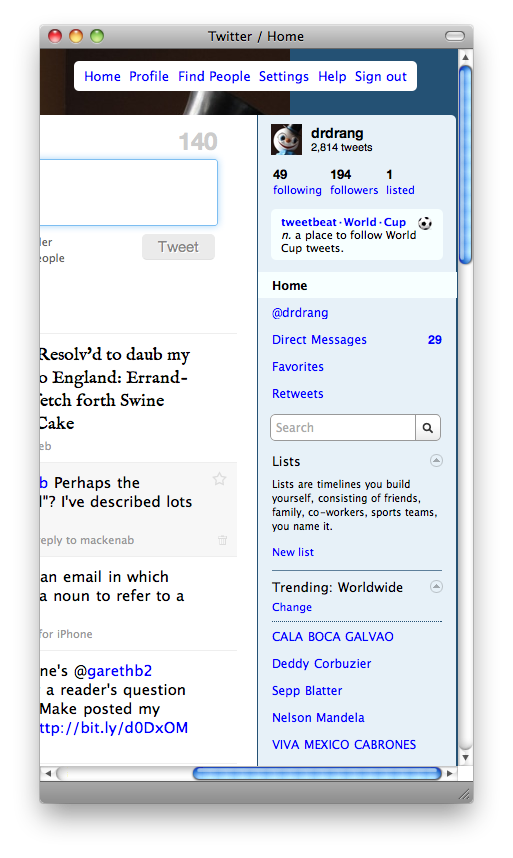This screenshot has width=513, height=858.
Task: Click the horizontal scrollbar thumb
Action: click(x=317, y=773)
